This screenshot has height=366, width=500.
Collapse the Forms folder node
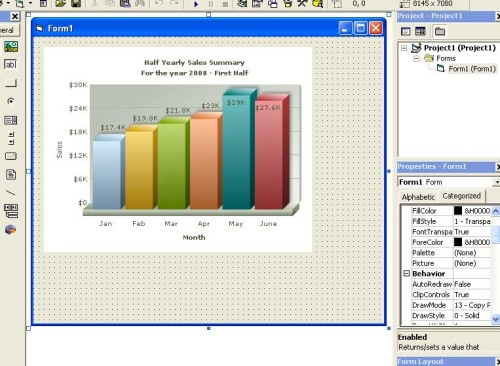416,59
